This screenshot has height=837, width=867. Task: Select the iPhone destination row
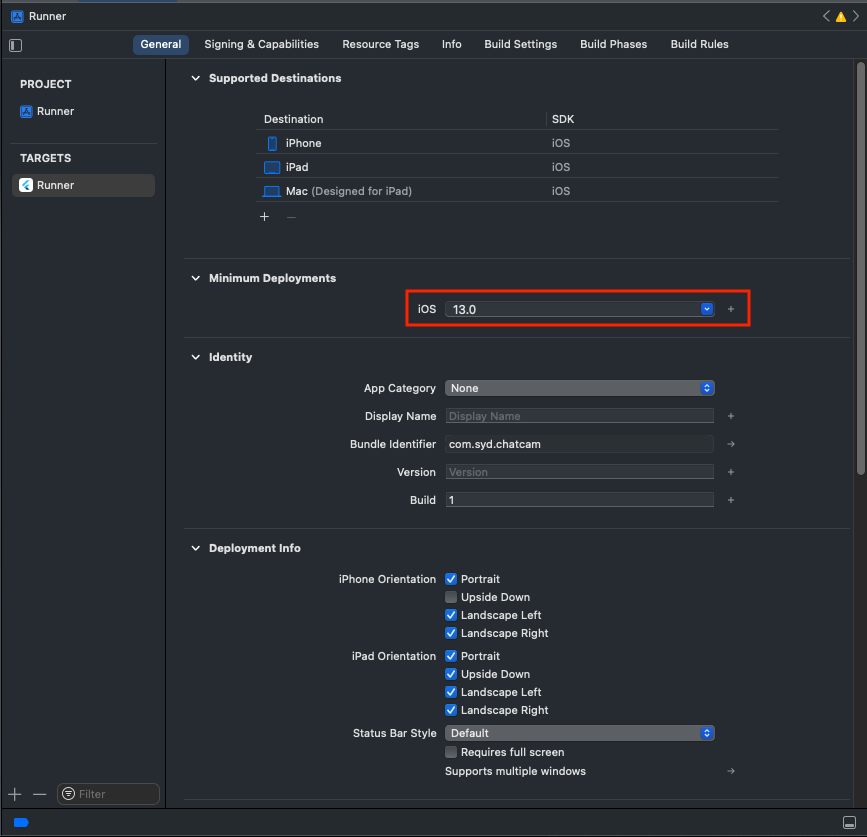click(516, 143)
